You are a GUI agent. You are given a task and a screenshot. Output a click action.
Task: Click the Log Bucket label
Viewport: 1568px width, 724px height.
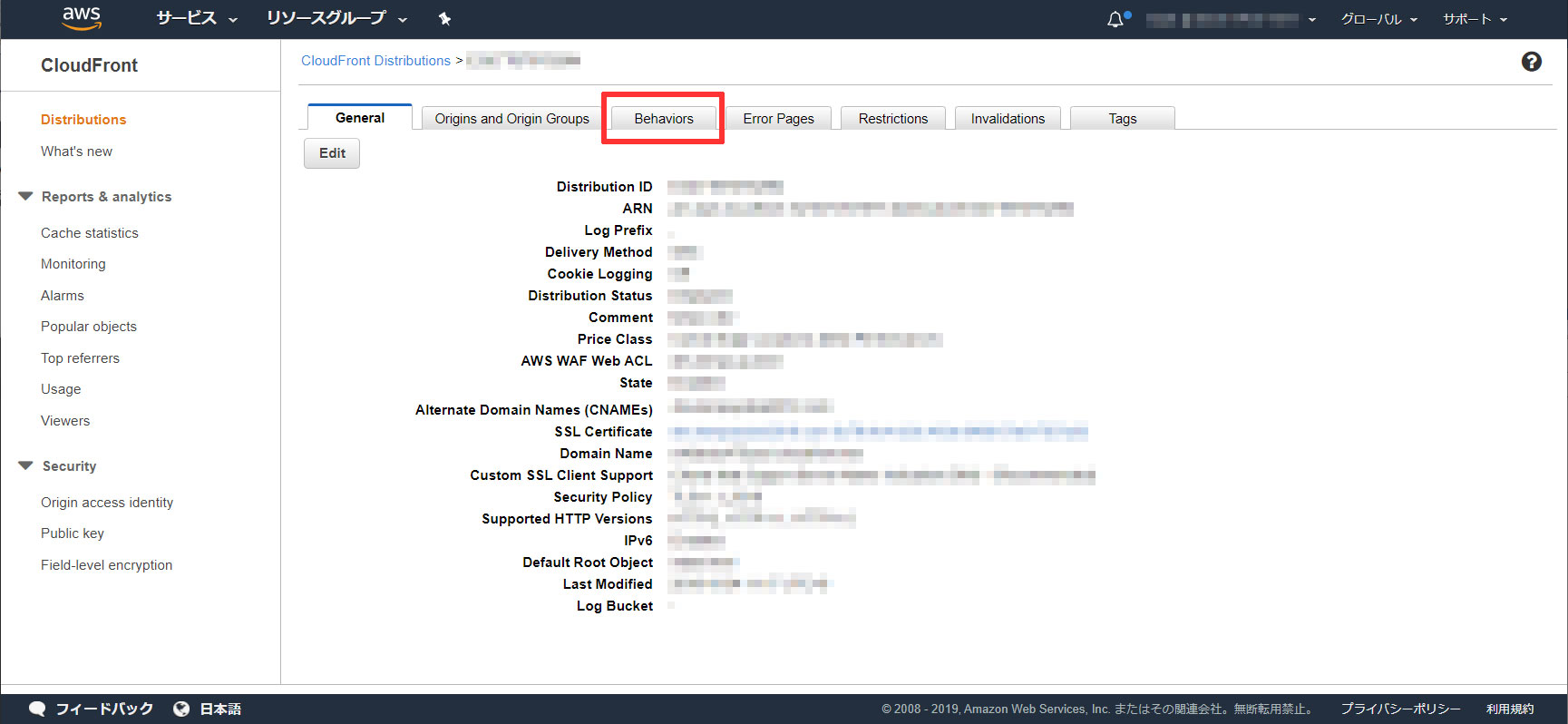point(615,606)
